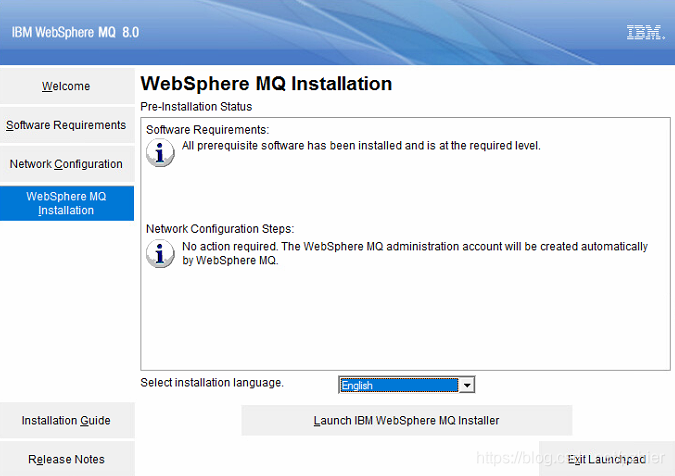Click the 'WebSphere MQ Installation' heading
Screen dimensions: 675x476
266,83
